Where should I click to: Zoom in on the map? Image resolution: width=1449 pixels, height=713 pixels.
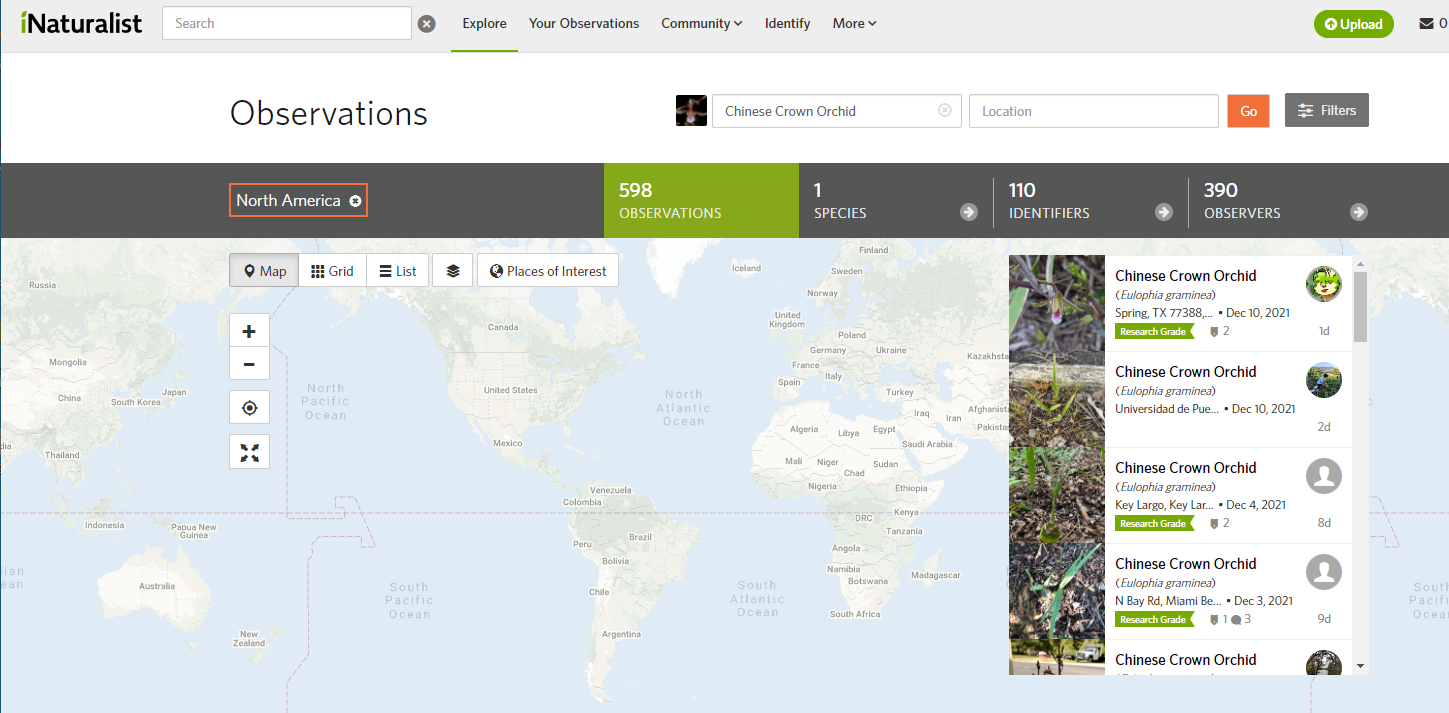[x=248, y=330]
